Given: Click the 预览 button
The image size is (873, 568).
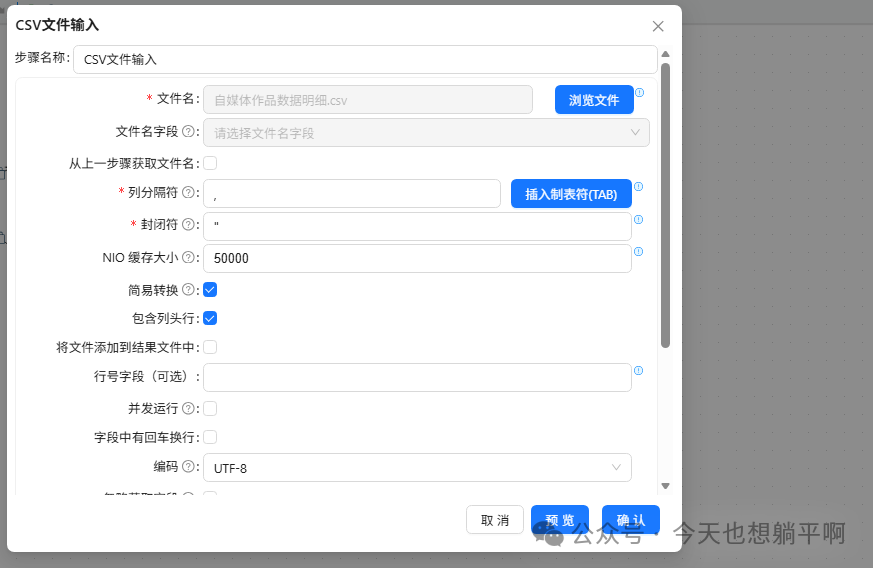Looking at the screenshot, I should click(560, 520).
